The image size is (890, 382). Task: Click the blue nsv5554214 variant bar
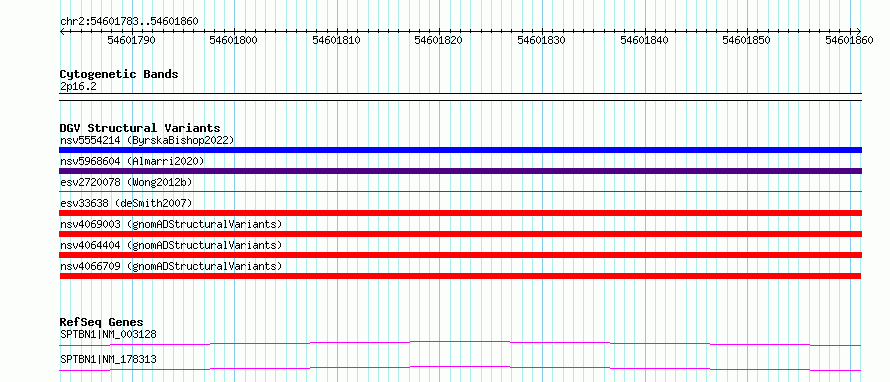click(460, 150)
